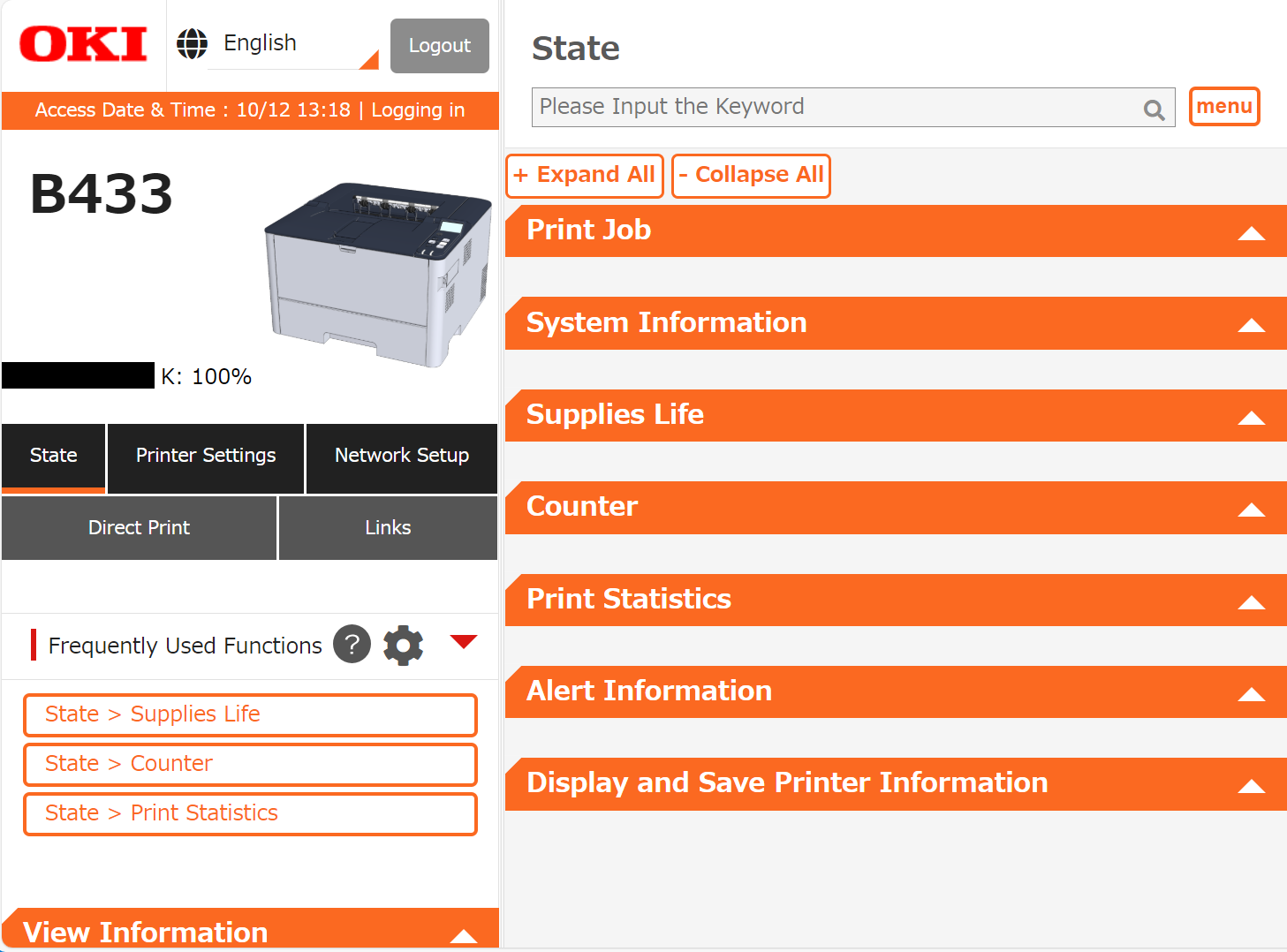Collapse Frequently Used Functions with red arrow
This screenshot has width=1287, height=952.
click(x=464, y=641)
